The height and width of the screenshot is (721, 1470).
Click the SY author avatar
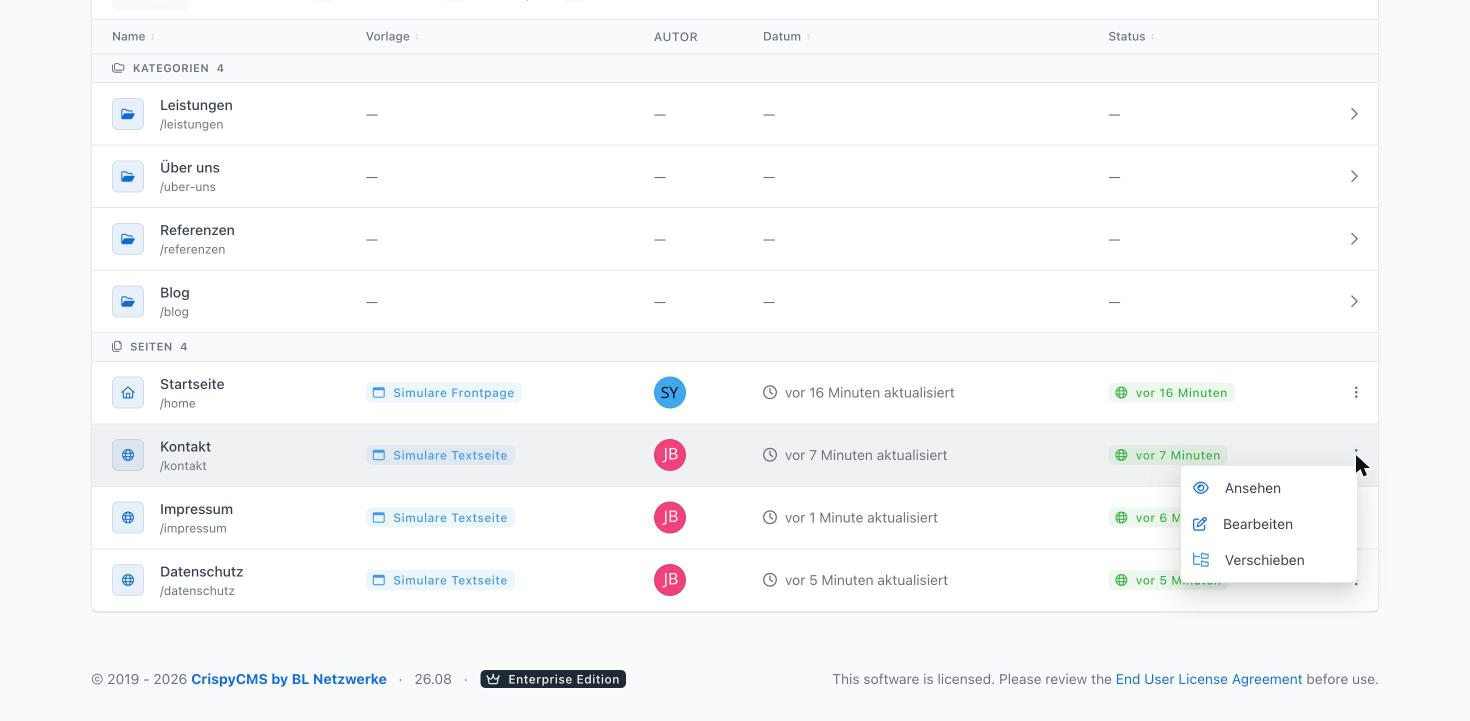(x=670, y=393)
